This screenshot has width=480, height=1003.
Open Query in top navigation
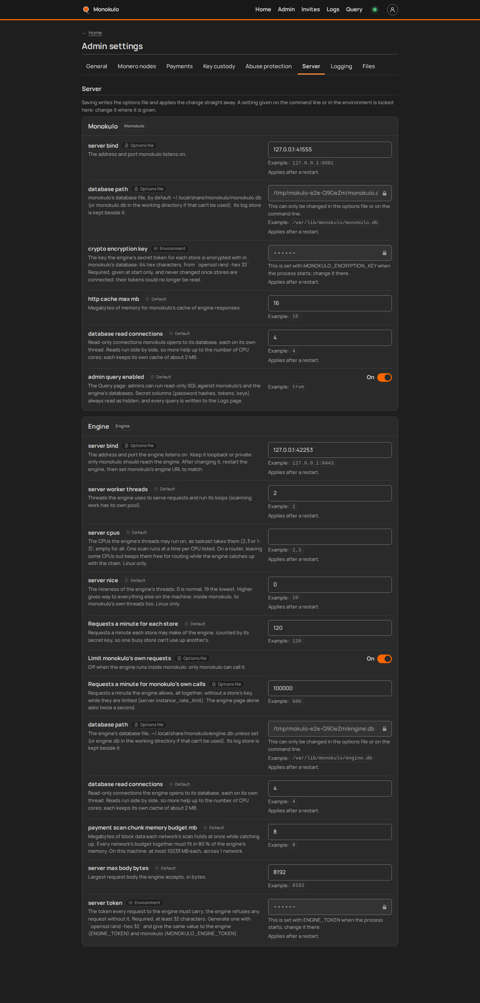(x=354, y=10)
